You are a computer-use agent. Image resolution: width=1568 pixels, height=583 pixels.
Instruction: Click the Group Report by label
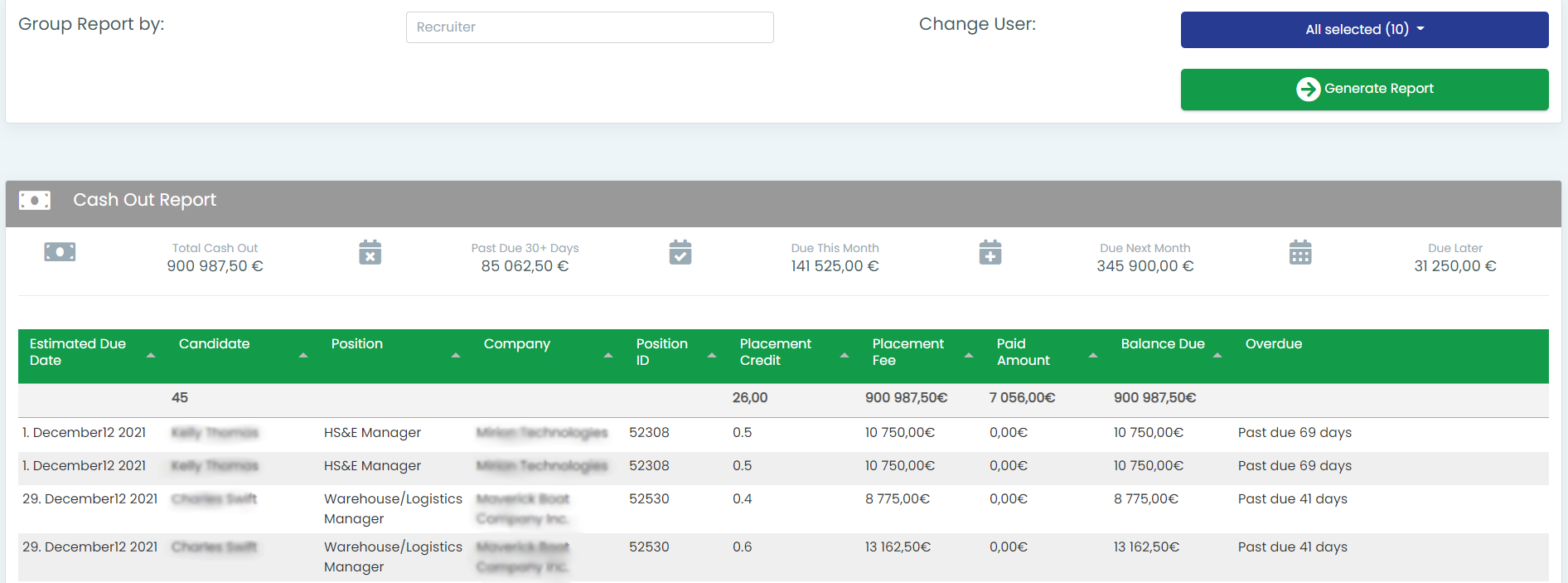pos(91,24)
